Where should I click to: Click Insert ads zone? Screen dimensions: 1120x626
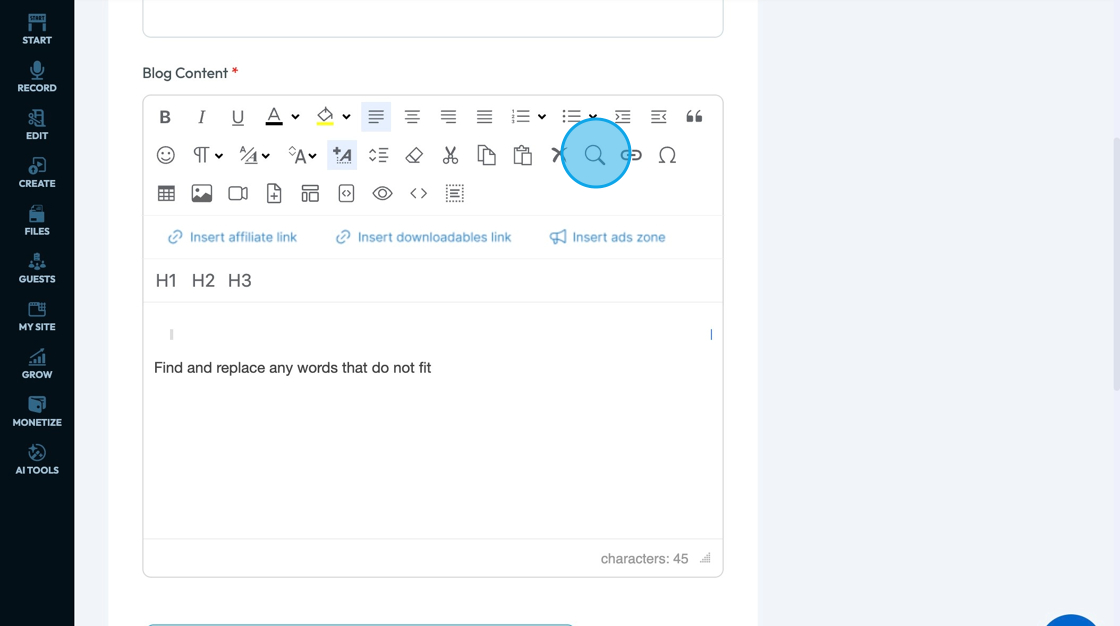coord(607,237)
